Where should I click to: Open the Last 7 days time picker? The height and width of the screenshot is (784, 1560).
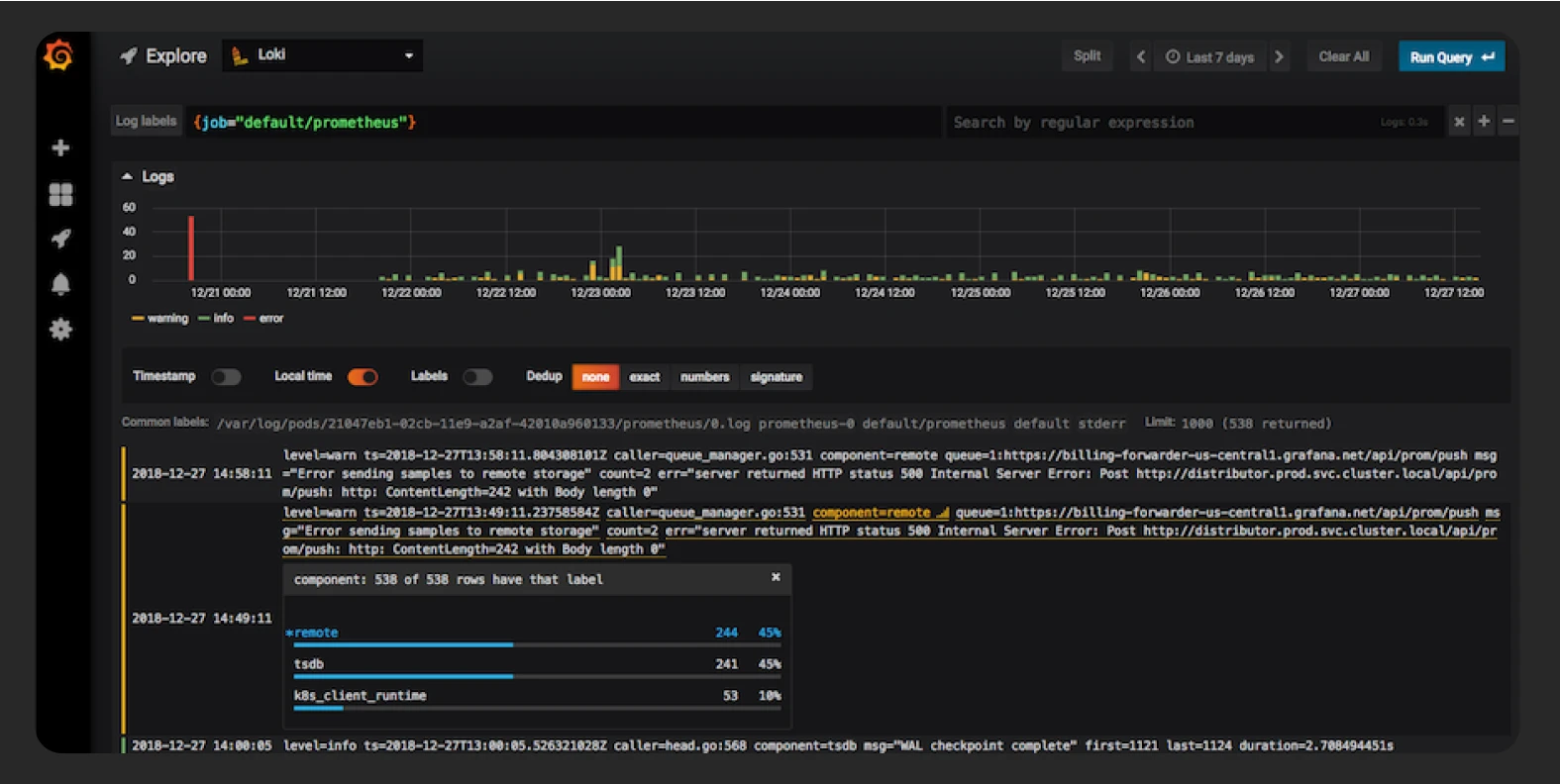pos(1209,57)
